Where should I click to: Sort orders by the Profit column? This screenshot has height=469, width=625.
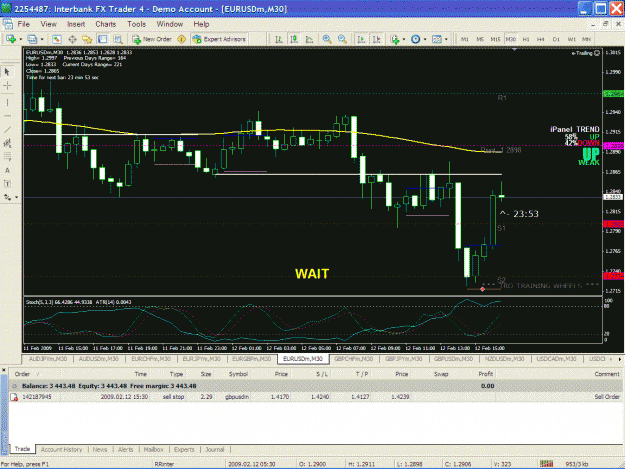pyautogui.click(x=486, y=374)
